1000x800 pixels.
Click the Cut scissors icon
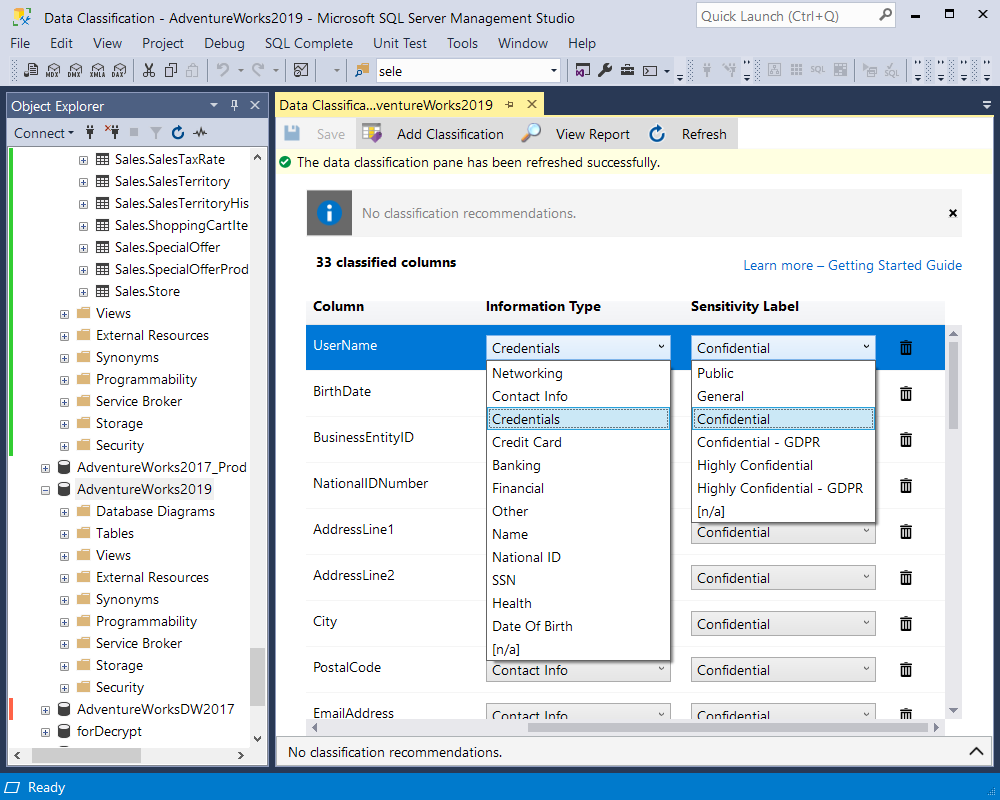tap(149, 70)
